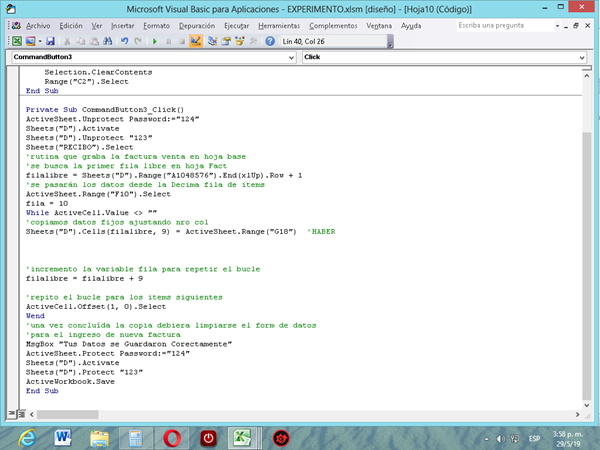This screenshot has height=450, width=600.
Task: Open the Insert UserForm dropdown arrow
Action: click(39, 41)
